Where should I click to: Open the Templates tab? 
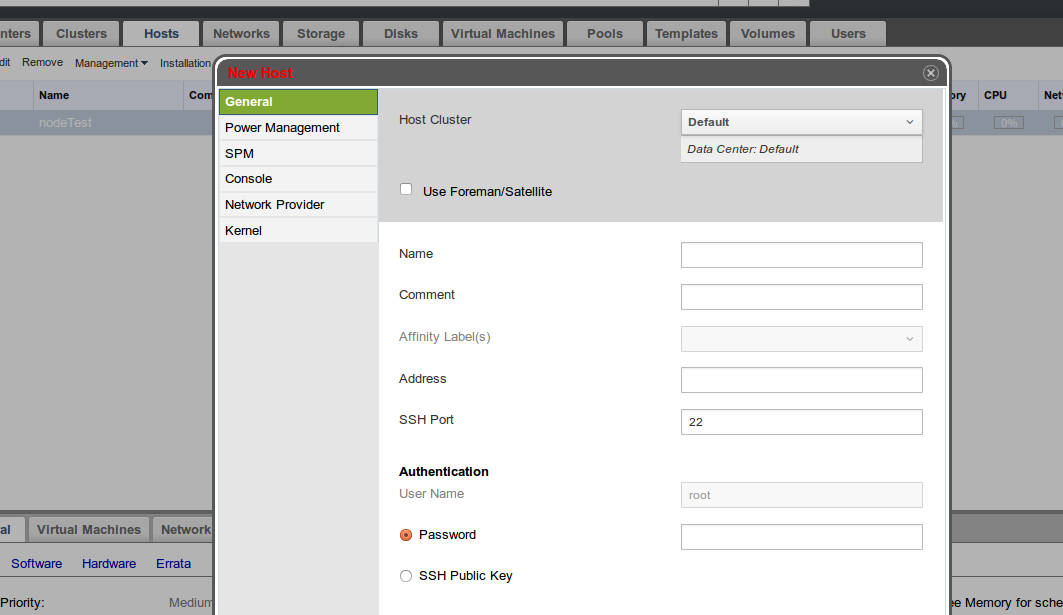[686, 34]
